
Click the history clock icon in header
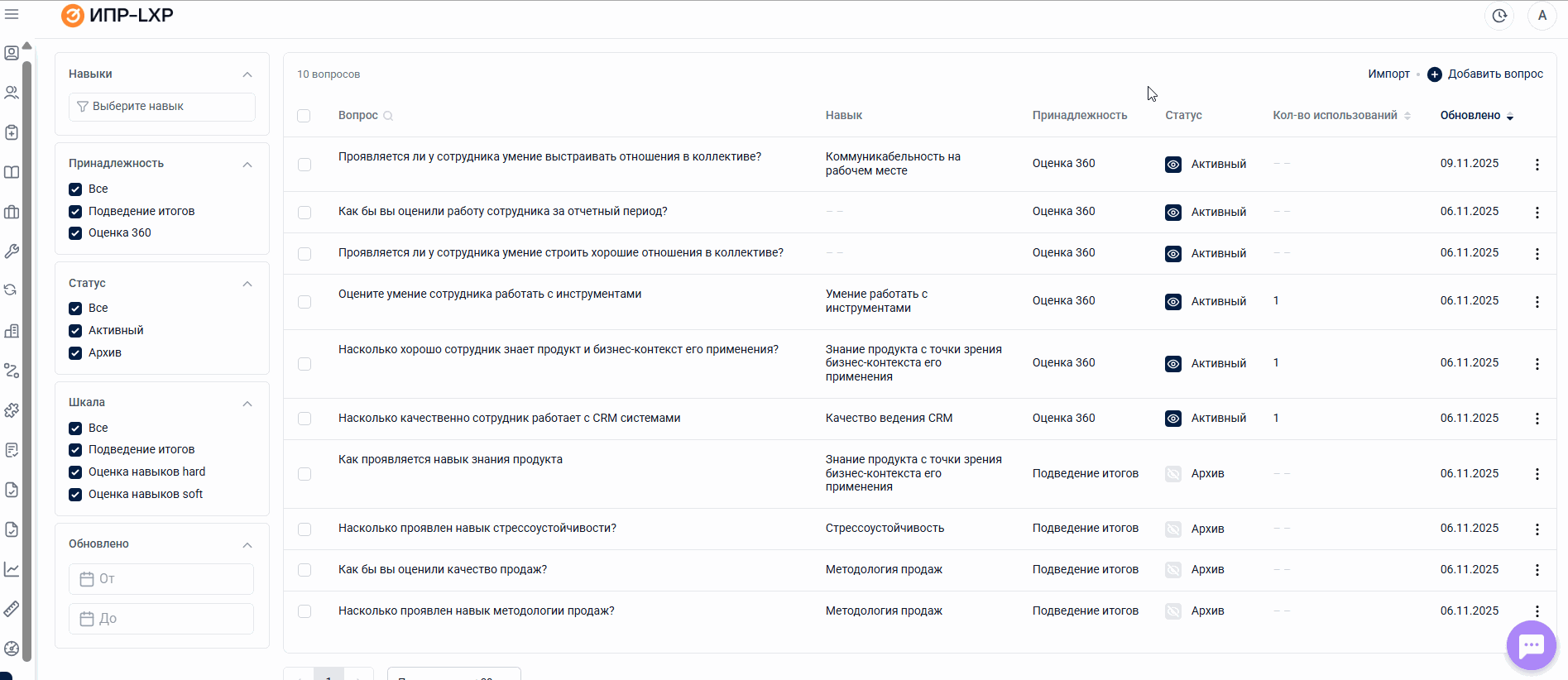pos(1499,16)
